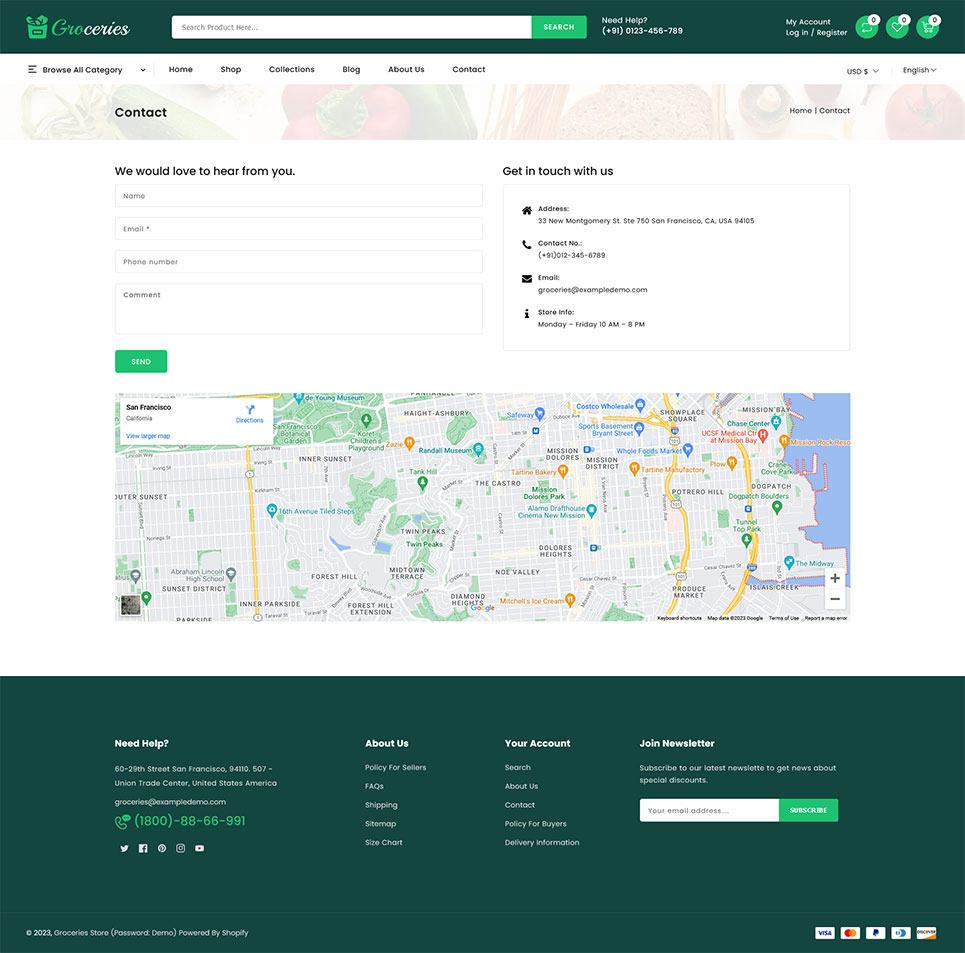Click the Subscribe newsletter button
The width and height of the screenshot is (965, 953).
[808, 810]
